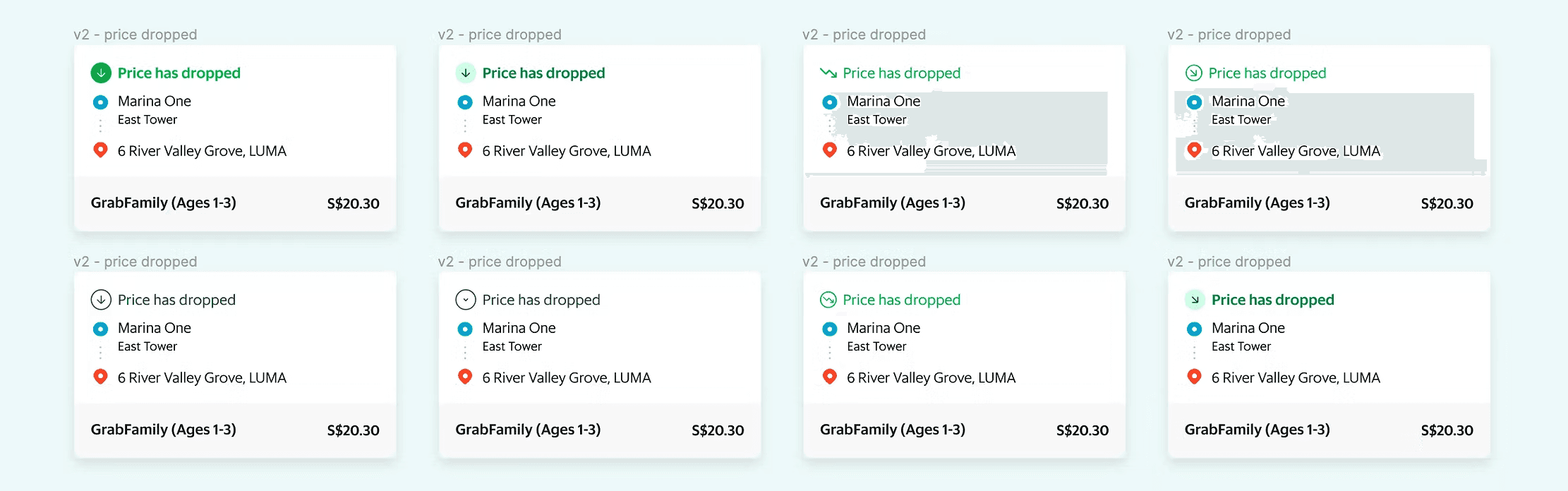Click red destination pin in black-chevron card
Screen dimensions: 1568x491
[465, 377]
